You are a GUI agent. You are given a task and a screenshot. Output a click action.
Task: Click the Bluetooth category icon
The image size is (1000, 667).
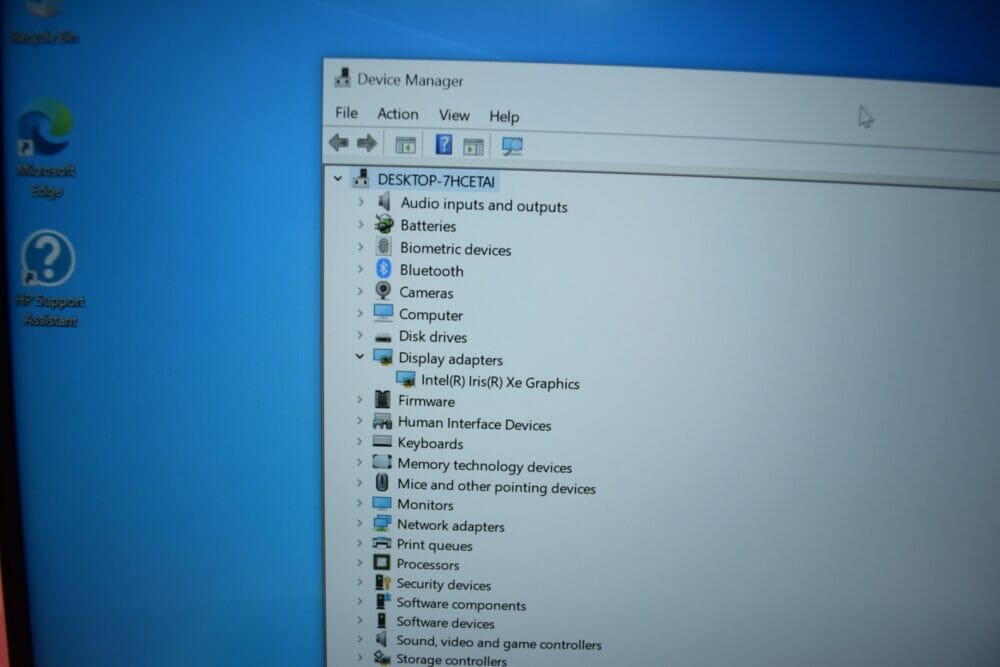(x=383, y=269)
